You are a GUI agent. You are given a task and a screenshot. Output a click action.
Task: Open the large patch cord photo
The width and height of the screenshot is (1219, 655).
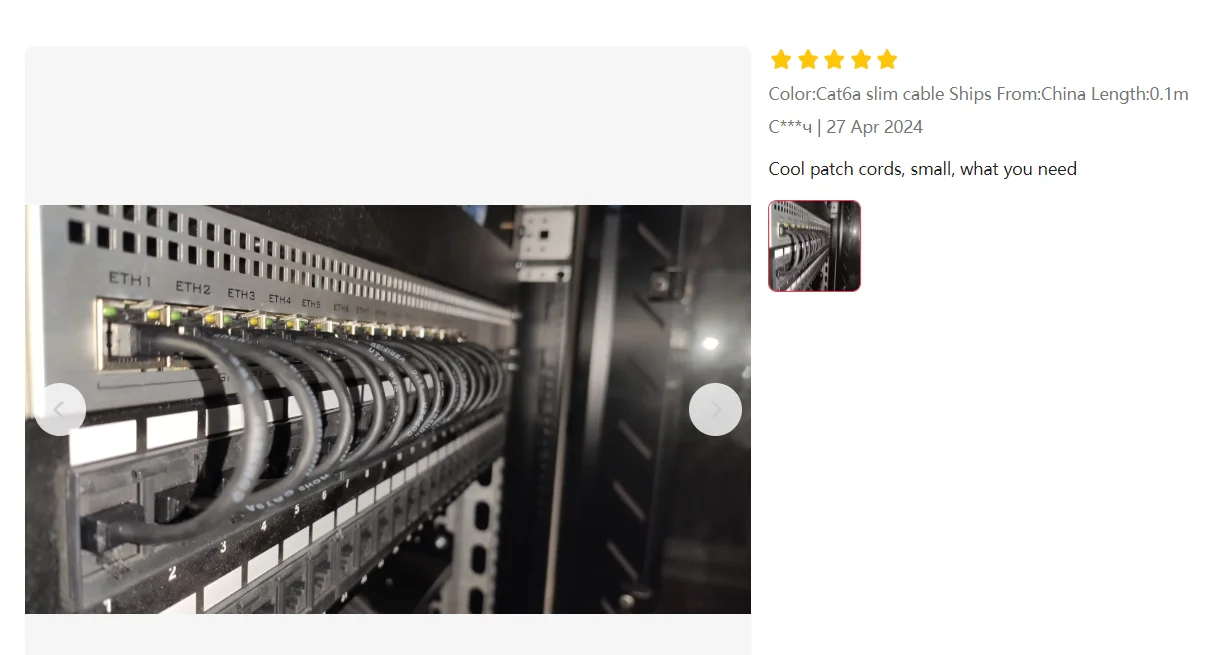point(388,409)
